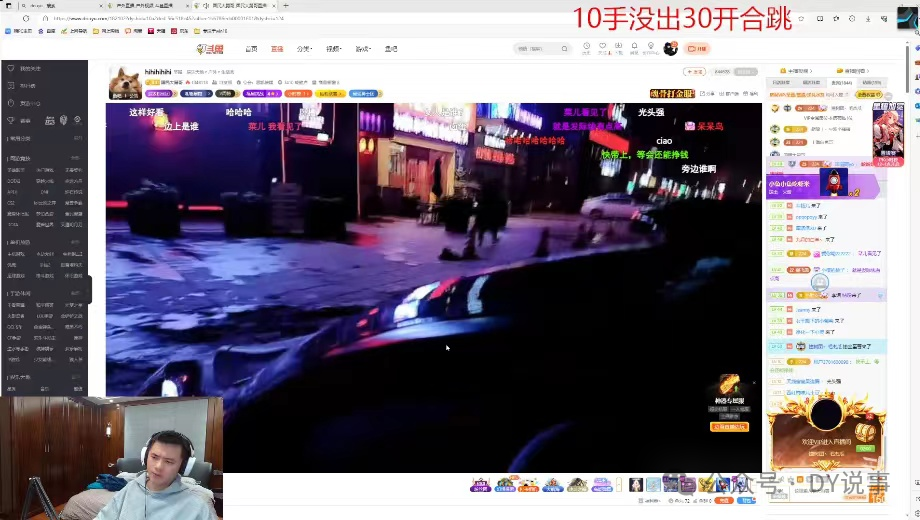Open the heart follow list icon
Screen dimensions: 920x520
click(603, 48)
